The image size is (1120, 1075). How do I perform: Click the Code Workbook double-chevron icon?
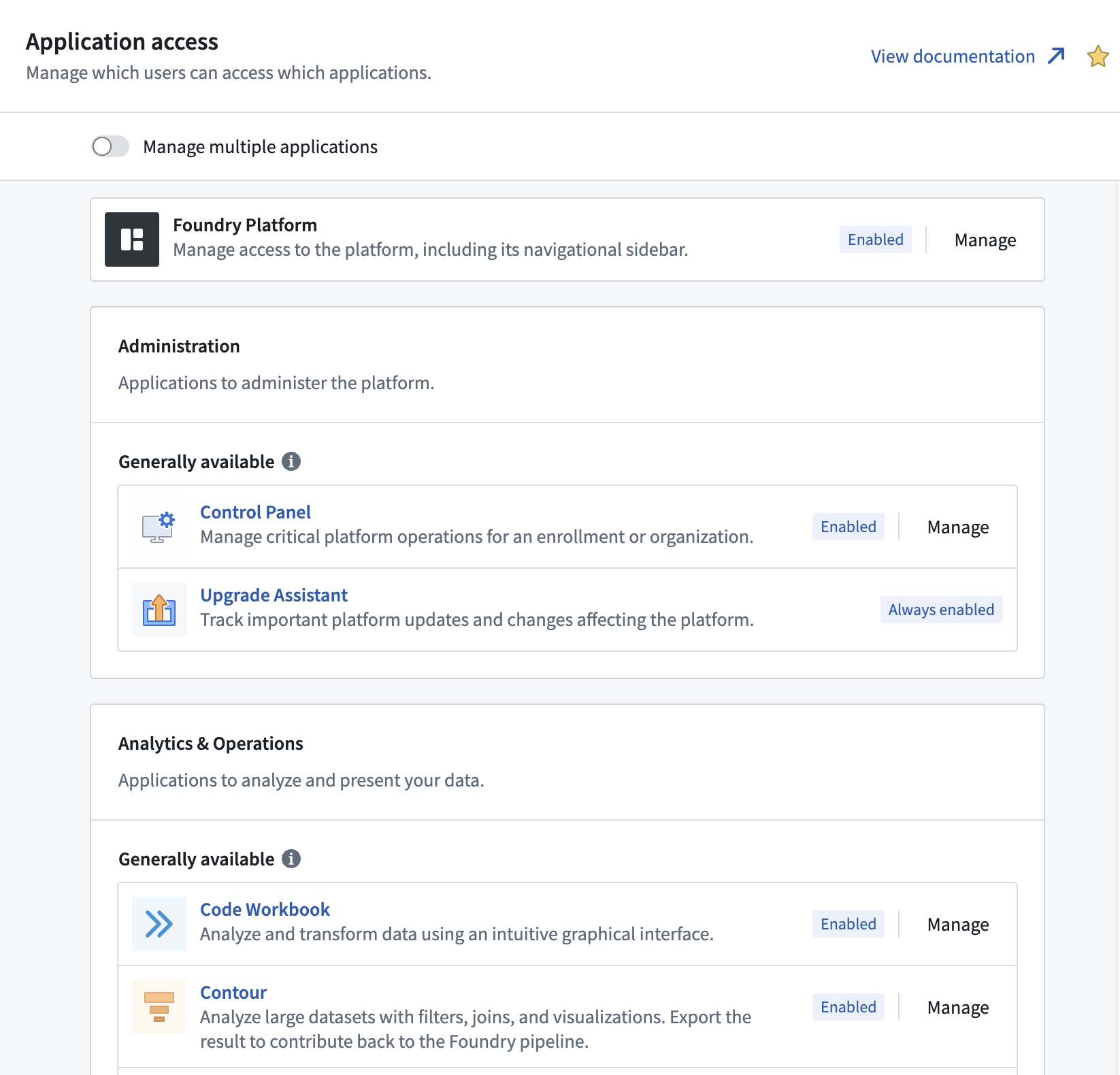click(159, 924)
